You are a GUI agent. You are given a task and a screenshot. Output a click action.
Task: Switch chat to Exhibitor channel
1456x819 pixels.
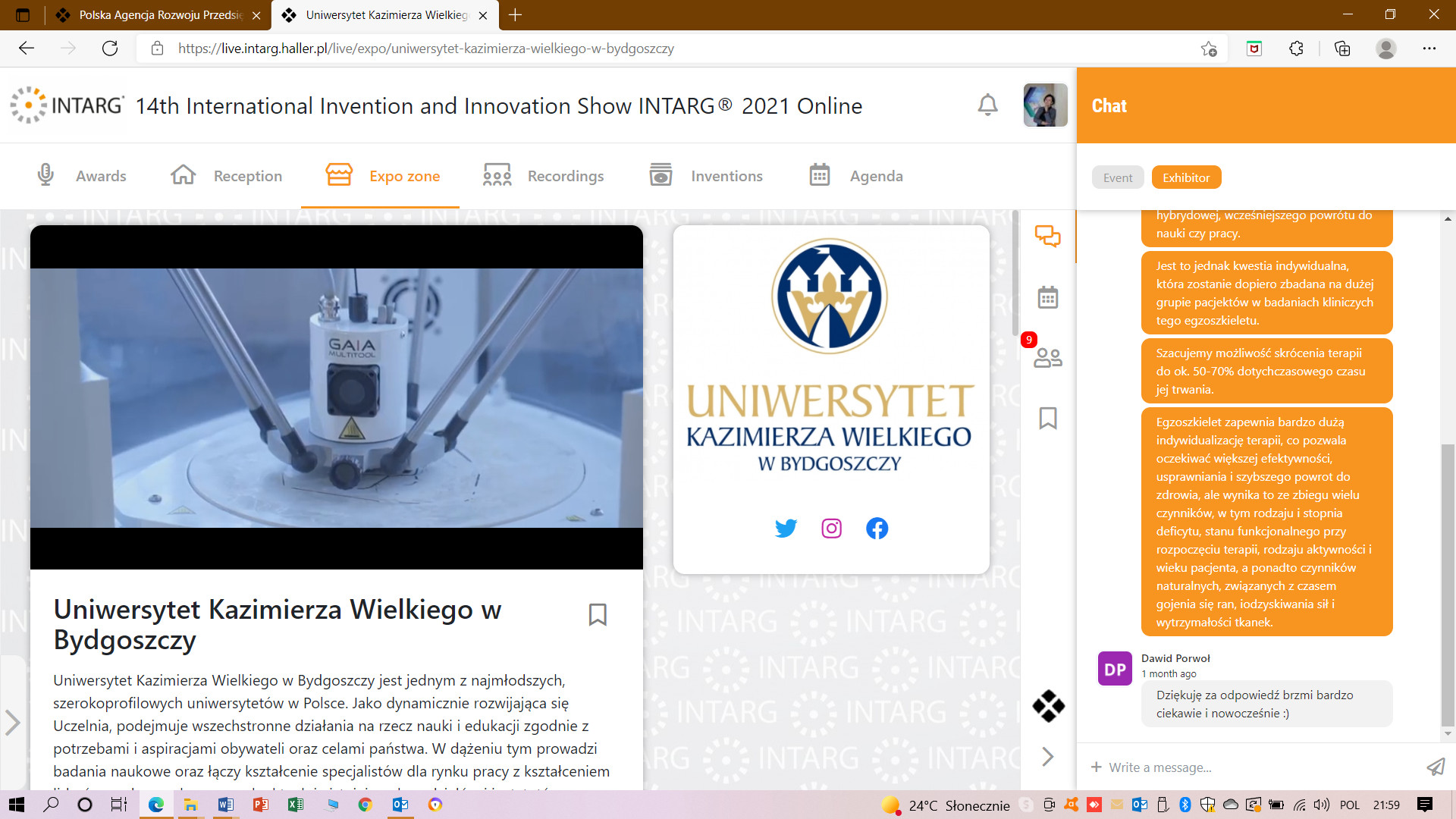tap(1186, 177)
